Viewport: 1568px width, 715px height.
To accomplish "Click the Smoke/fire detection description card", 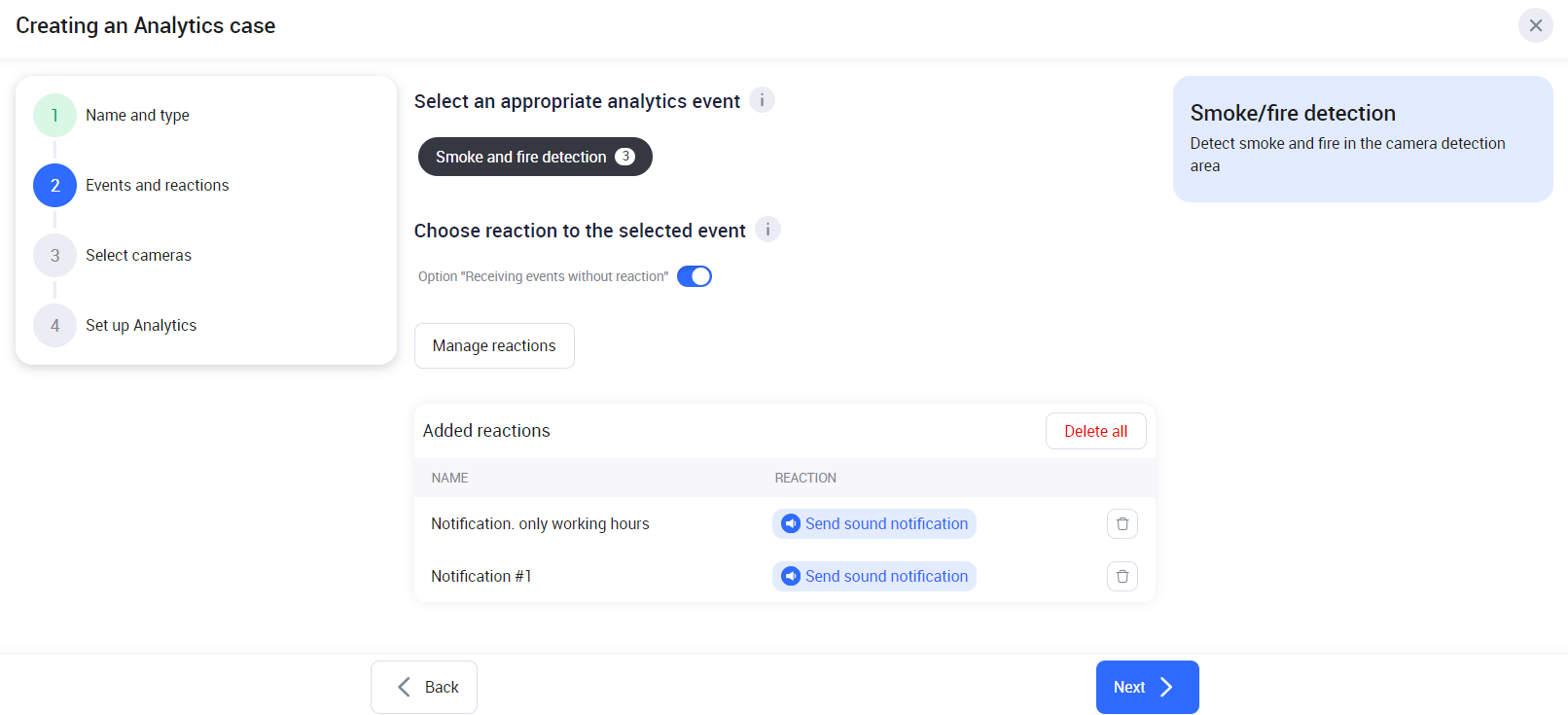I will coord(1362,139).
